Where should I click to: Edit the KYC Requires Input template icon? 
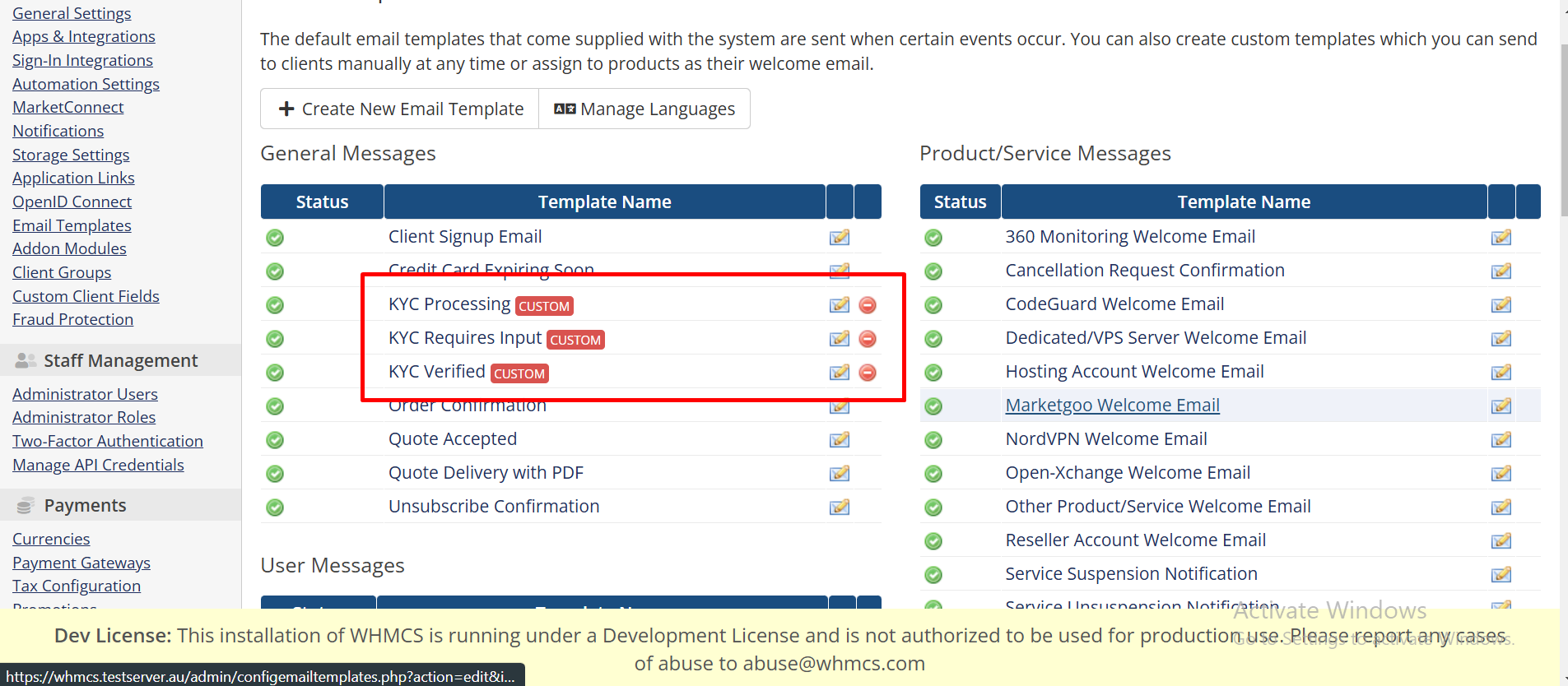click(840, 339)
